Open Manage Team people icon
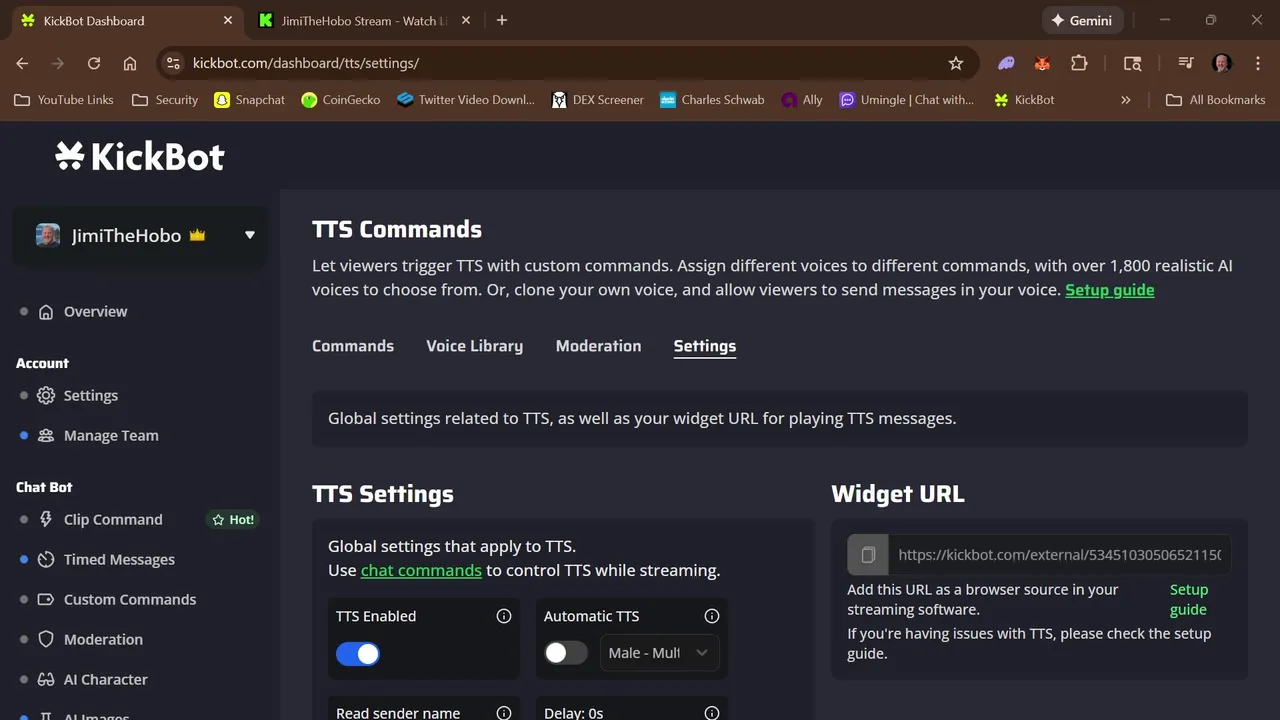 [x=46, y=436]
